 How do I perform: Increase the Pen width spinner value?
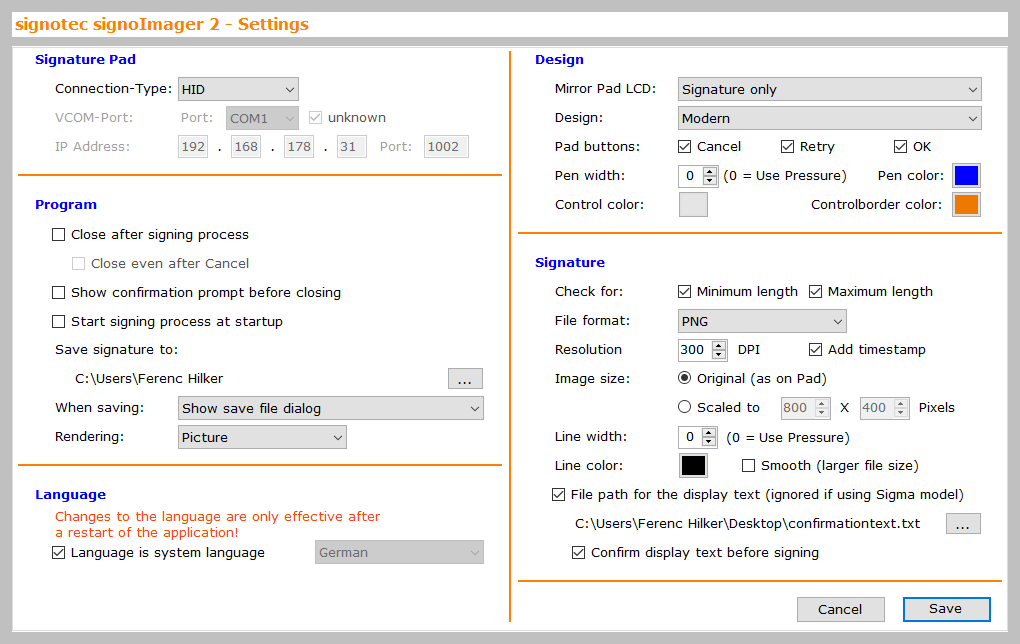coord(710,171)
